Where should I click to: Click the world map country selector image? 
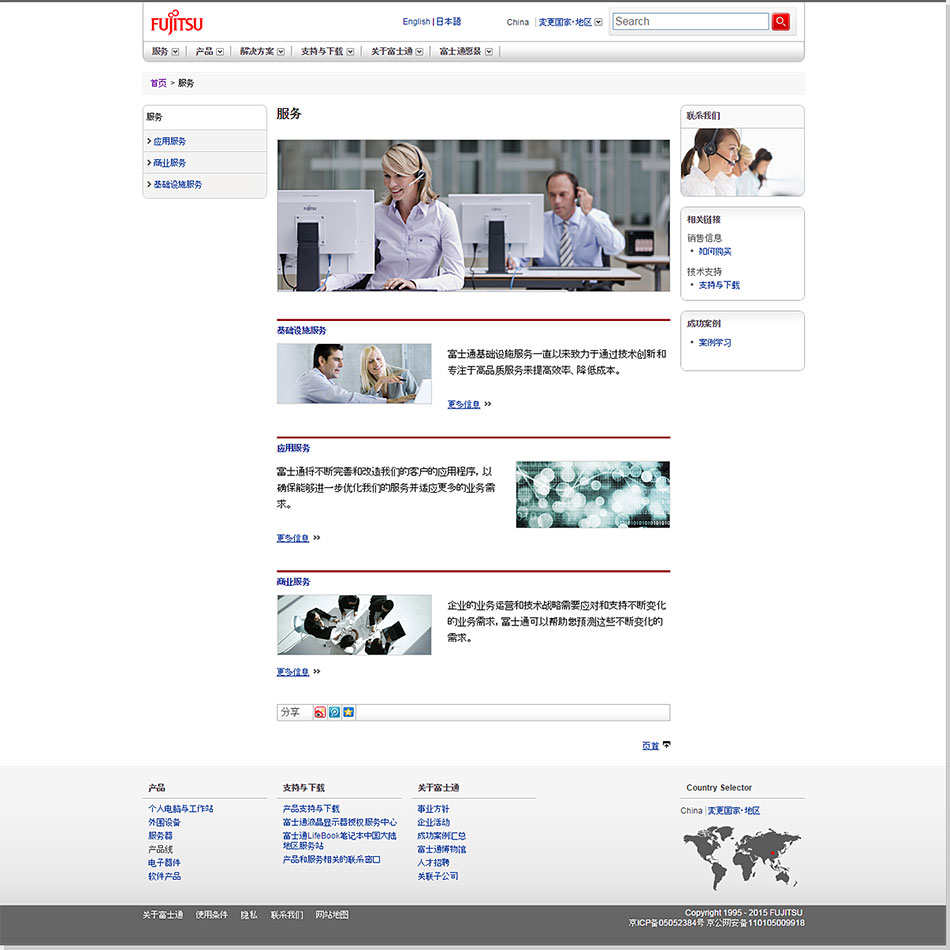coord(741,857)
